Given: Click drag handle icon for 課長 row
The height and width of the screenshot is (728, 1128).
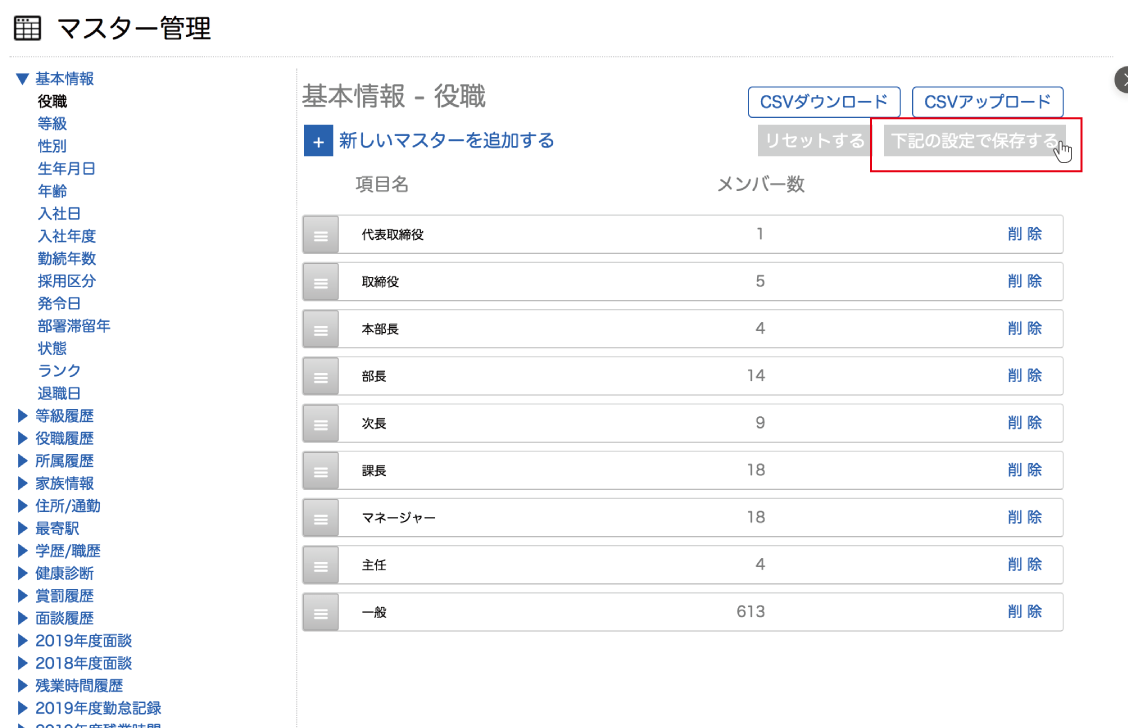Looking at the screenshot, I should pyautogui.click(x=320, y=470).
